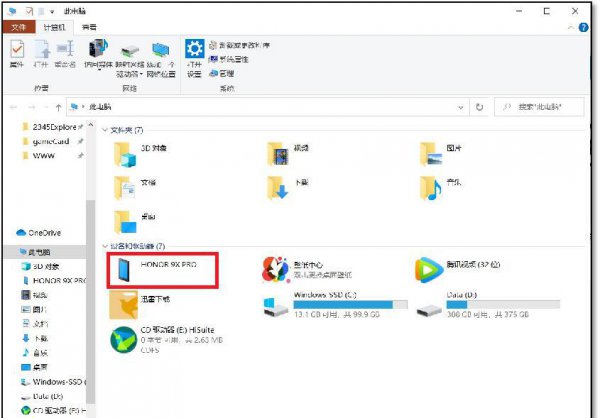Screen dimensions: 600x418
Task: Open the address bar history dropdown
Action: [461, 106]
